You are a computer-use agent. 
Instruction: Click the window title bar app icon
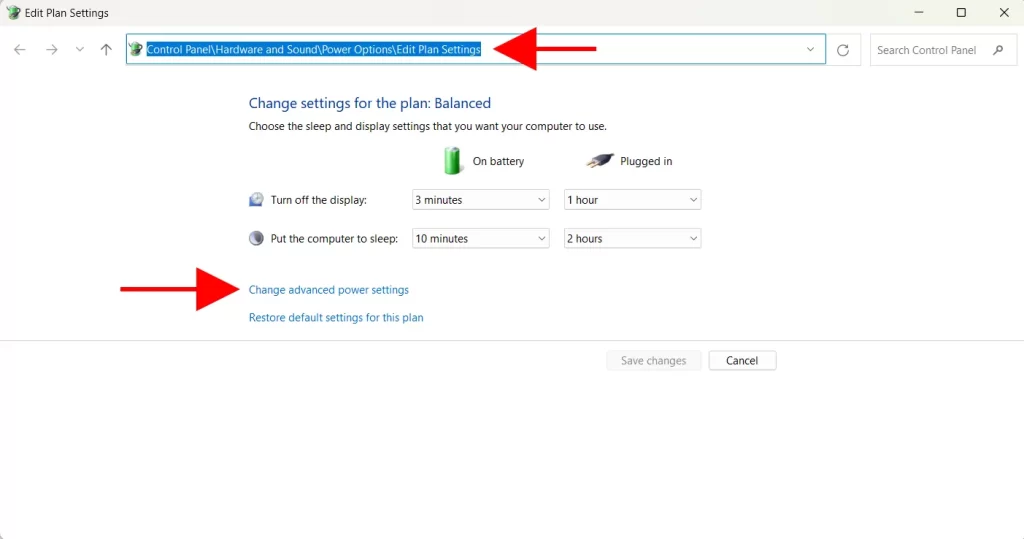tap(13, 12)
